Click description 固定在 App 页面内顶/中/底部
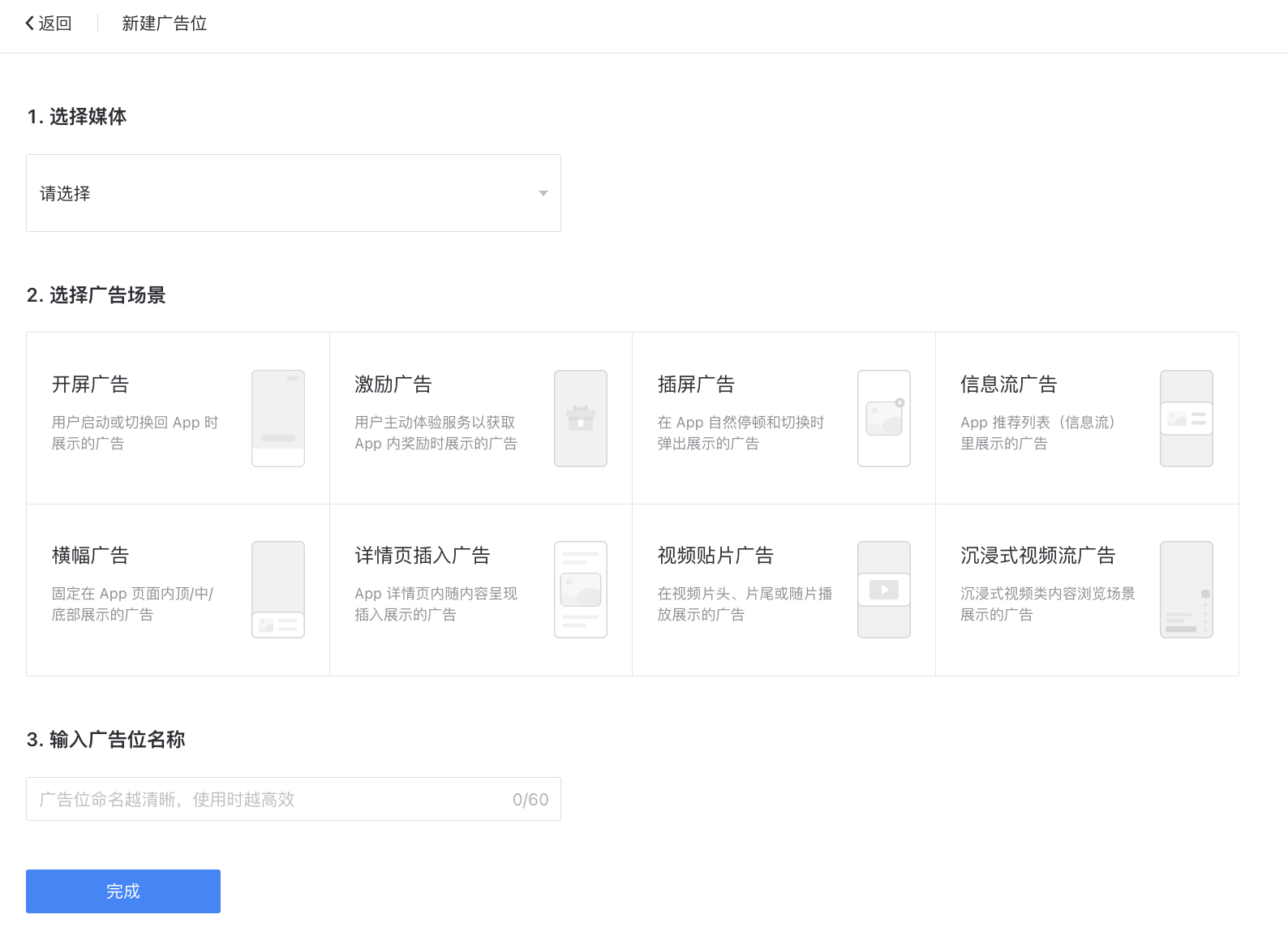 [133, 604]
